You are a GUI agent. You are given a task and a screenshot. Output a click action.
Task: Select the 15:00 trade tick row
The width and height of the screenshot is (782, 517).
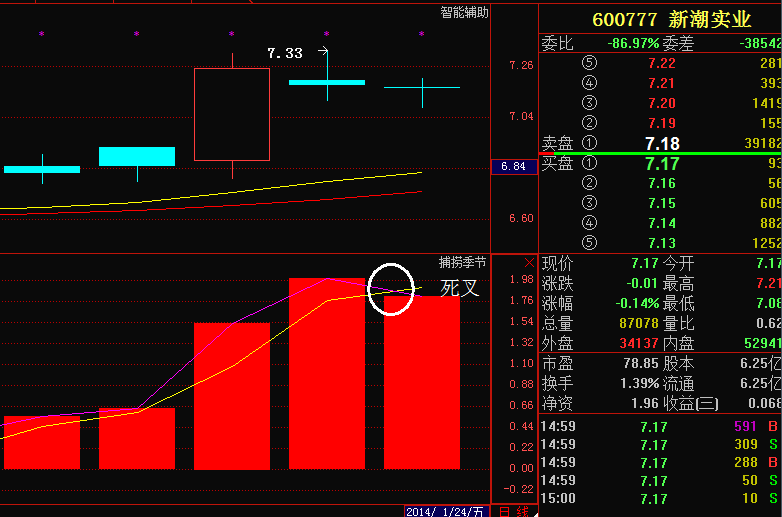[660, 498]
